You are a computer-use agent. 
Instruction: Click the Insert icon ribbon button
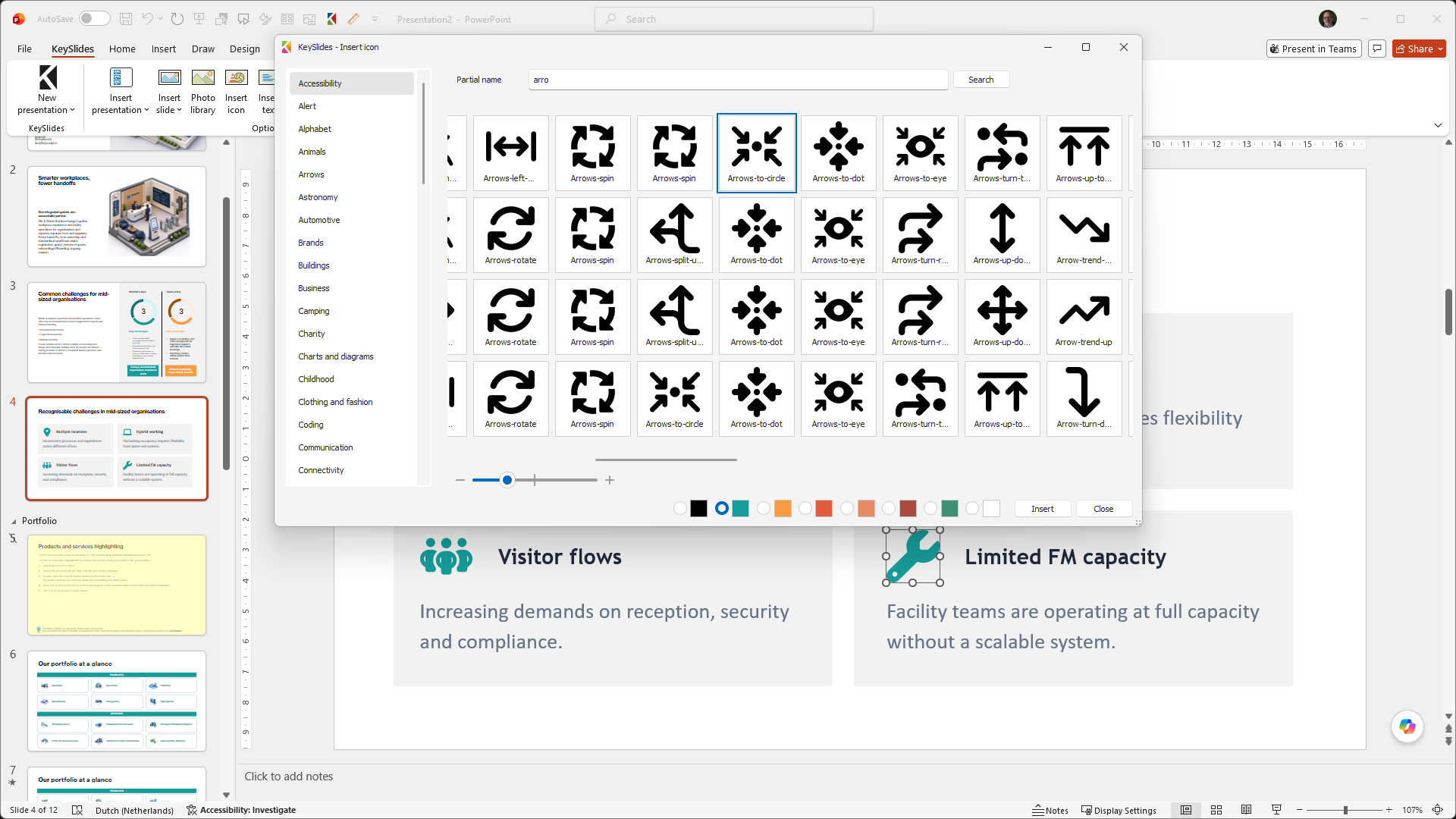coord(236,92)
